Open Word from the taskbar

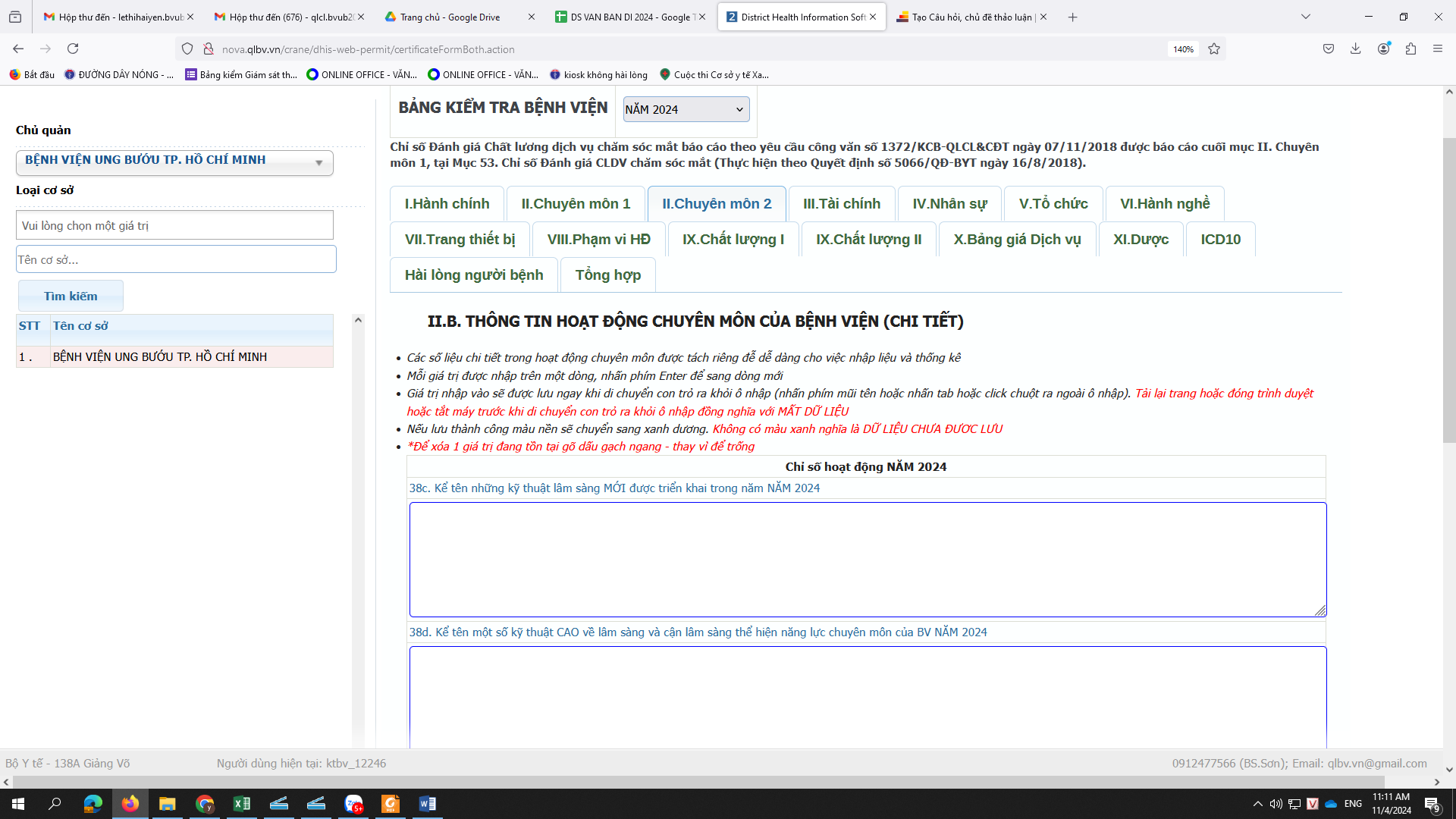[427, 804]
